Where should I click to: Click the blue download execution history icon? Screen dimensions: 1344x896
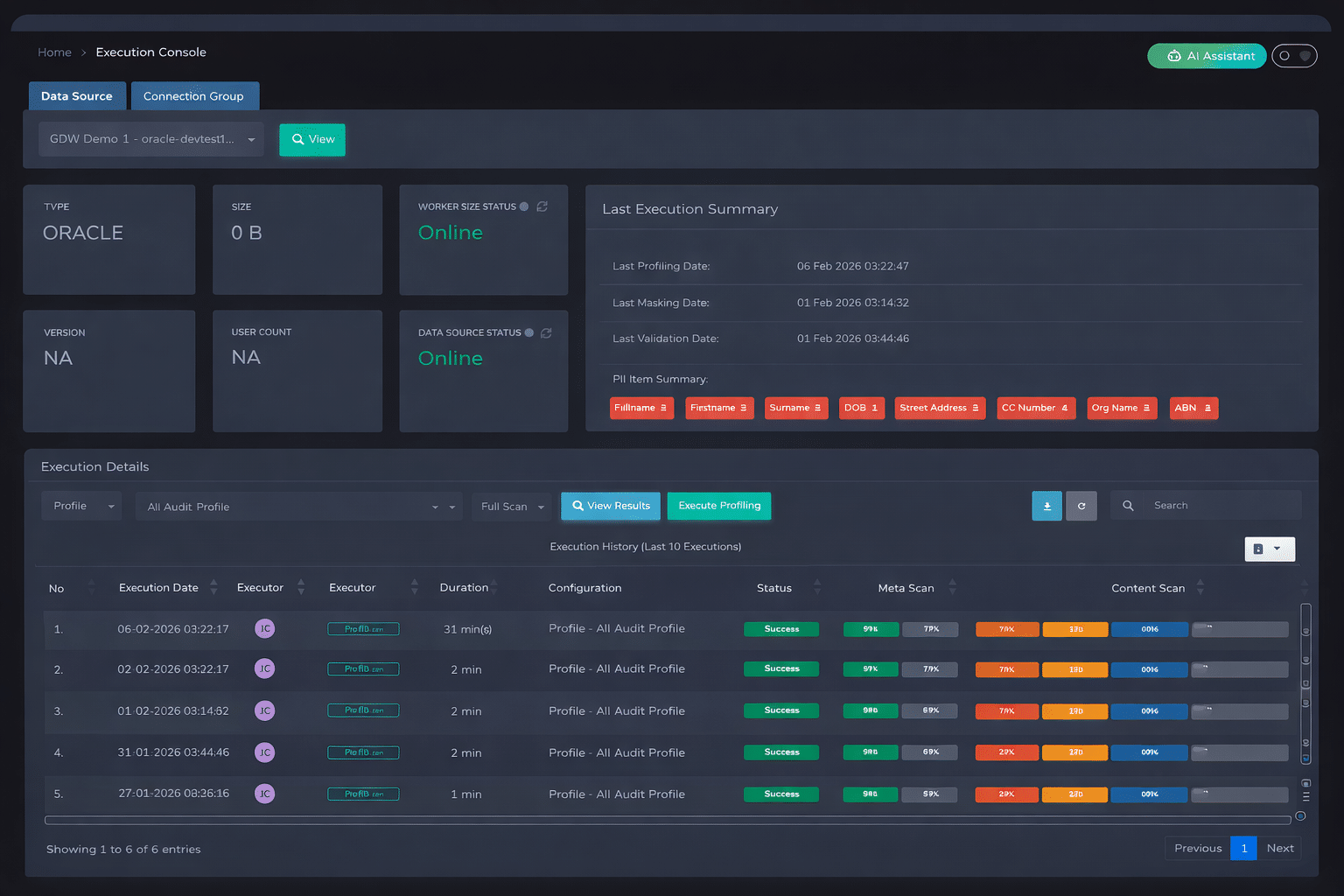click(1046, 506)
